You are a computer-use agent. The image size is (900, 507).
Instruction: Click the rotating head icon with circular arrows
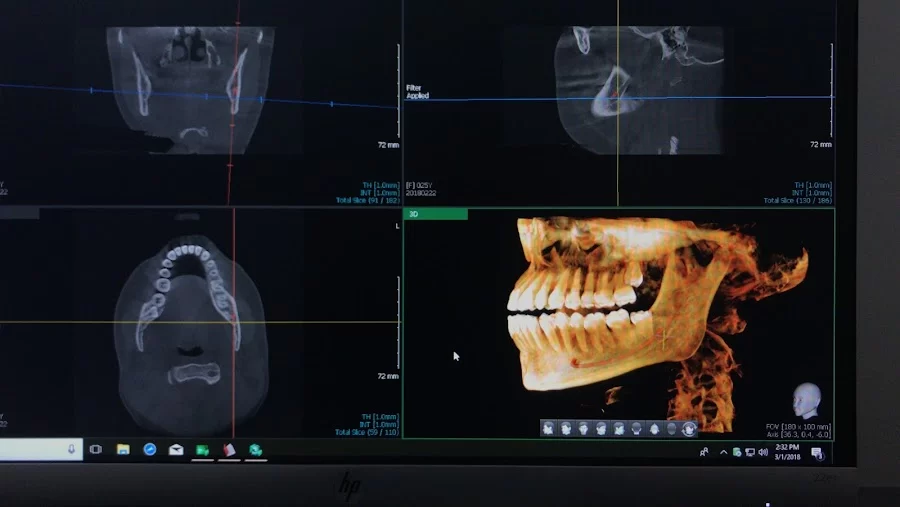689,428
